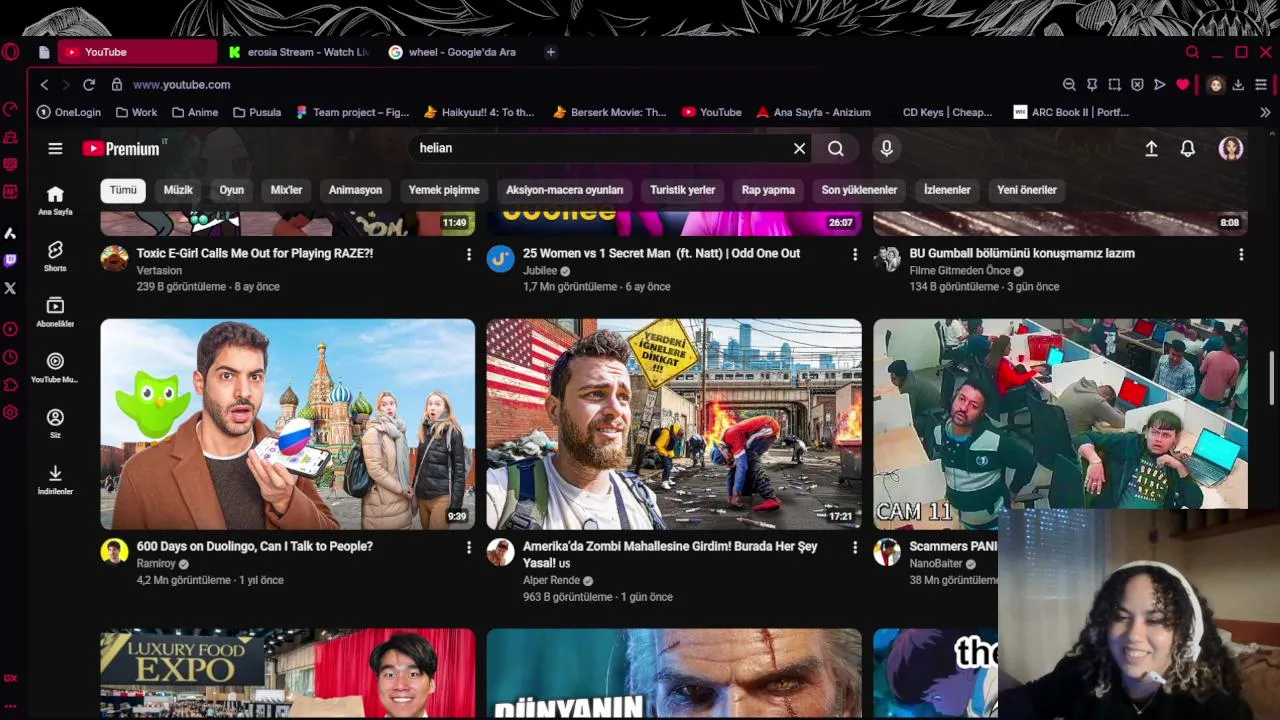Select the Rap yapma chip

(x=768, y=190)
